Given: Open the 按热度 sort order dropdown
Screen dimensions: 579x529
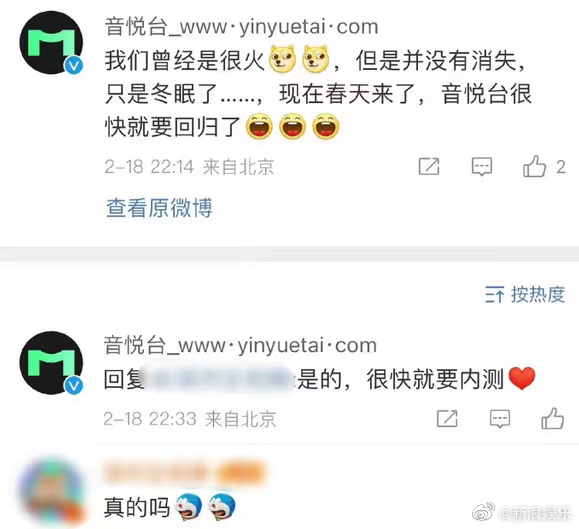Looking at the screenshot, I should point(525,295).
